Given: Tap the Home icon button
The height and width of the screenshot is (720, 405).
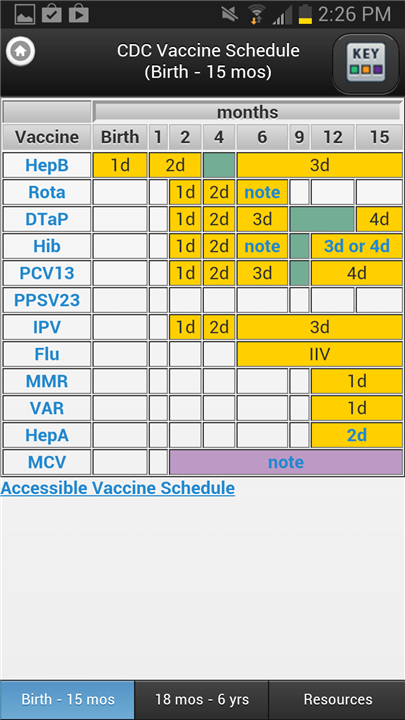Looking at the screenshot, I should click(x=20, y=51).
